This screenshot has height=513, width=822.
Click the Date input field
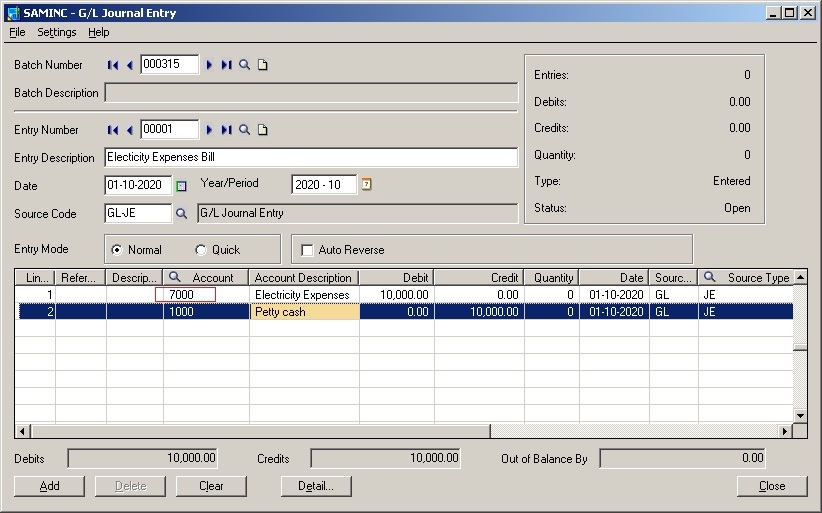138,185
